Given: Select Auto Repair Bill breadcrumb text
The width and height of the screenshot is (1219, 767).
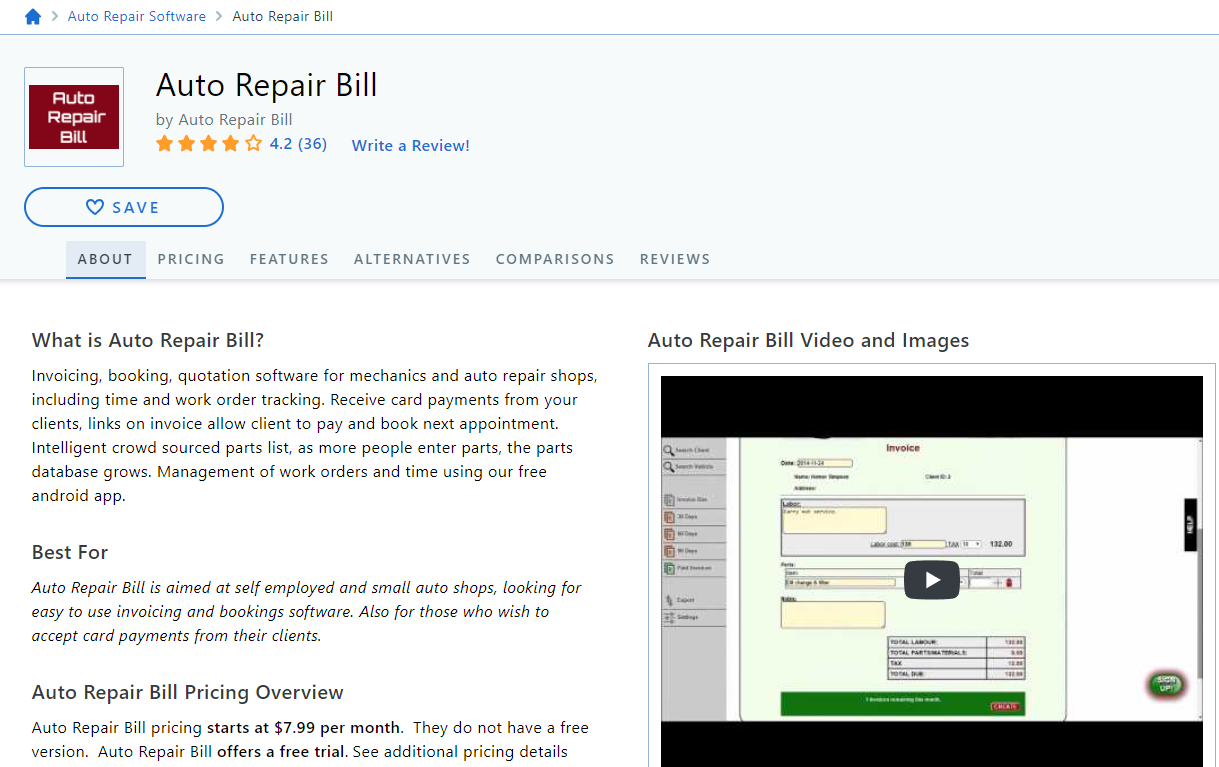Looking at the screenshot, I should click(283, 16).
